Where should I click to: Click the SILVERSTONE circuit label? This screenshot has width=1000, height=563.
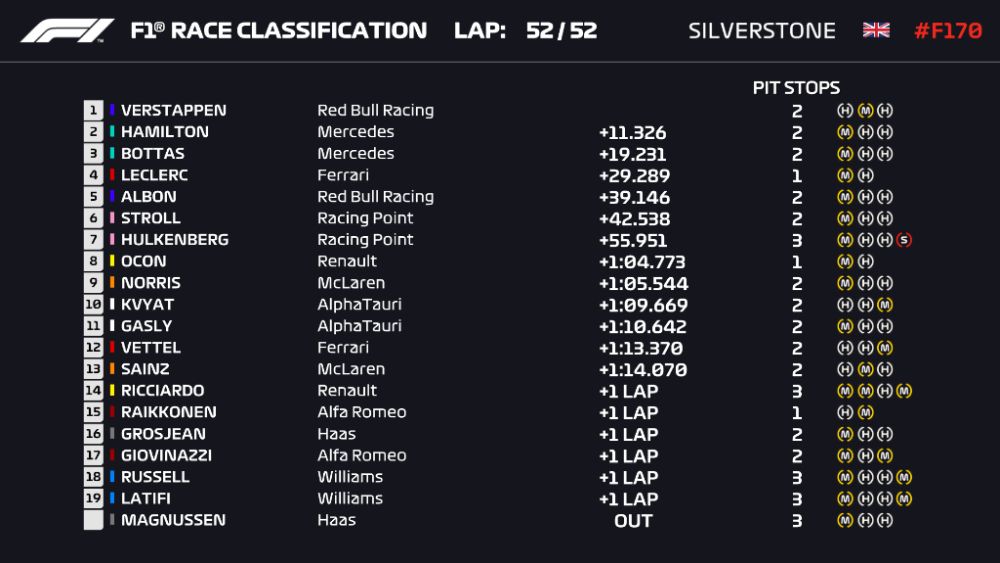click(x=762, y=30)
